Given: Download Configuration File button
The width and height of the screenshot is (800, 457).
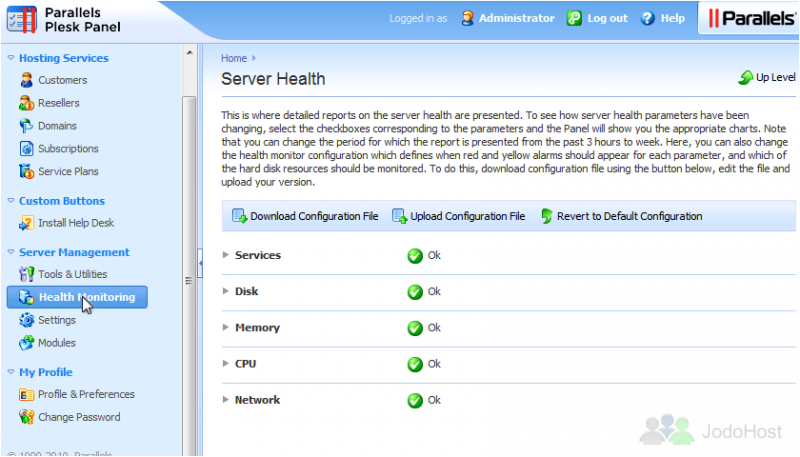Looking at the screenshot, I should click(x=305, y=216).
